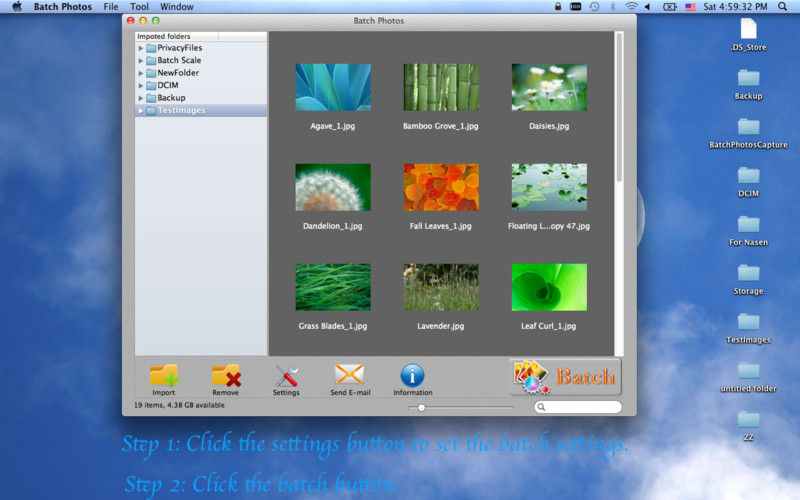Select the Batch Scale folder
Screen dimensions: 800x500
click(x=201, y=60)
